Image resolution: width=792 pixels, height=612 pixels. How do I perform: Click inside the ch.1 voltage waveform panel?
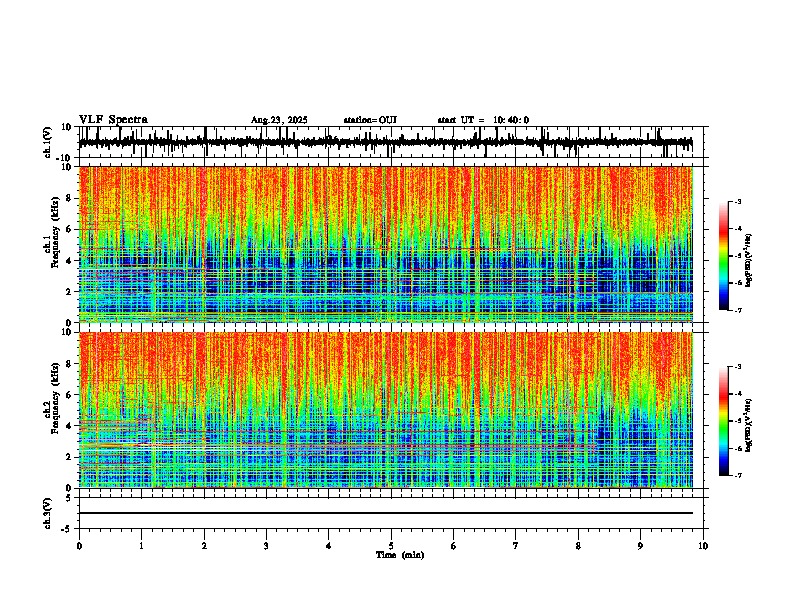click(x=390, y=142)
